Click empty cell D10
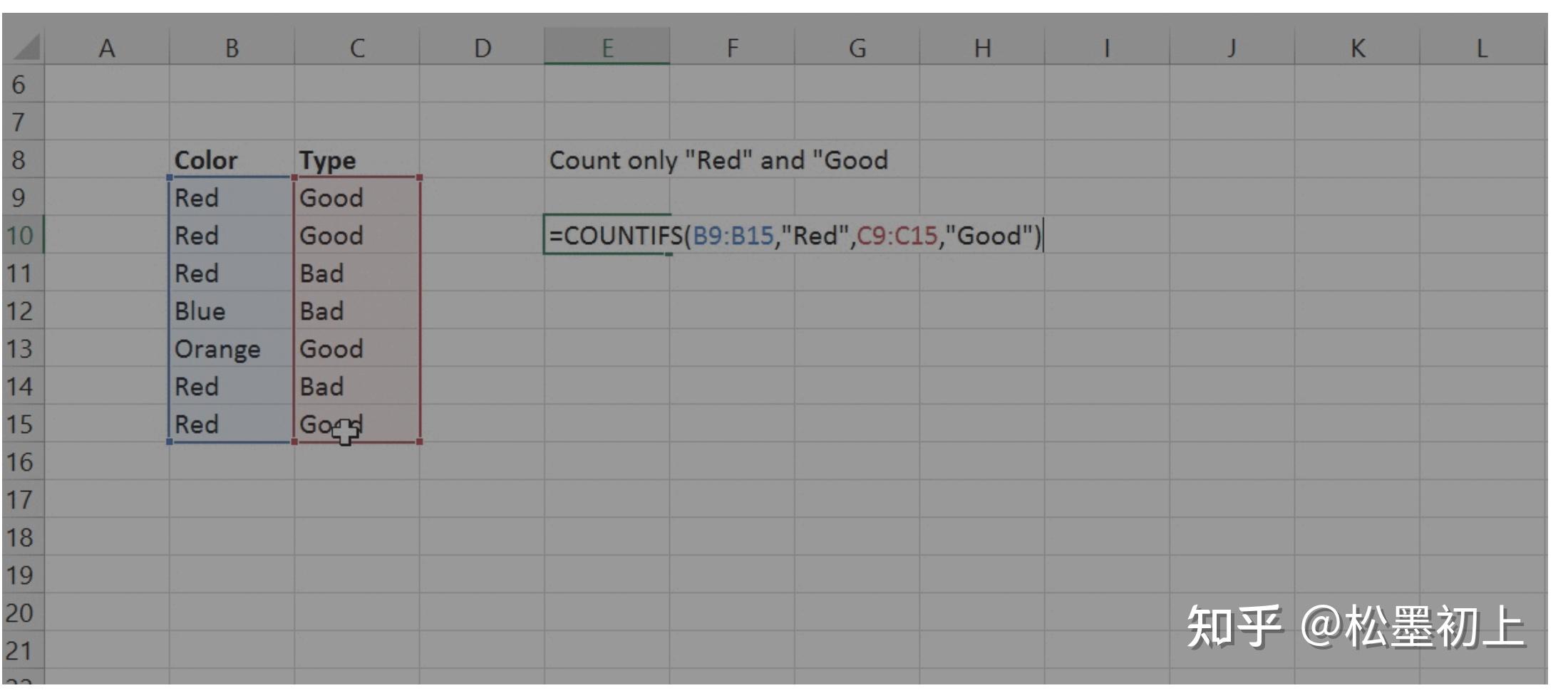Screen dimensions: 1568x693 coord(483,236)
